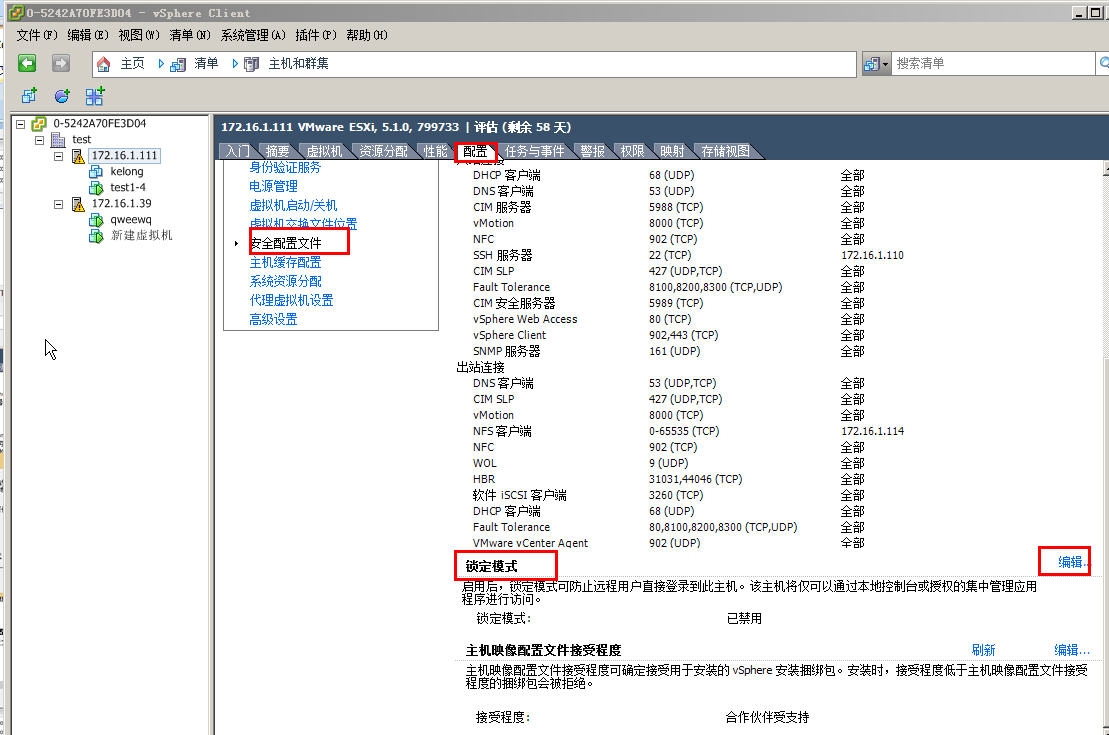Click the inventory icon next to 清单
The height and width of the screenshot is (735, 1109).
[x=178, y=64]
